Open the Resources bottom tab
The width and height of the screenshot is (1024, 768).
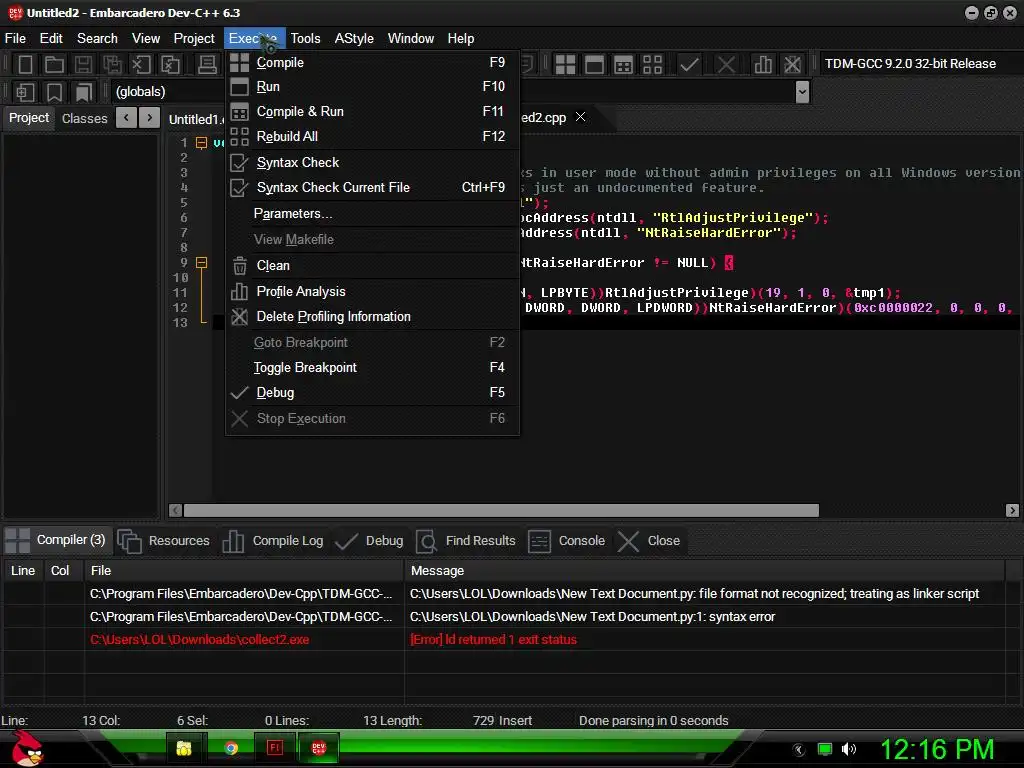(x=165, y=541)
